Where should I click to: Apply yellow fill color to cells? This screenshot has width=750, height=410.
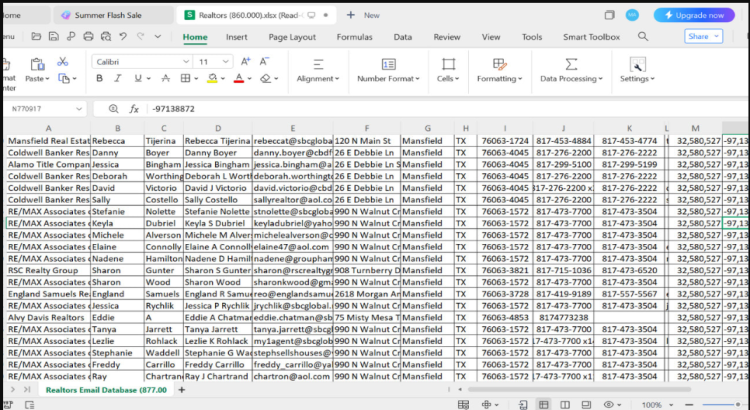point(212,78)
